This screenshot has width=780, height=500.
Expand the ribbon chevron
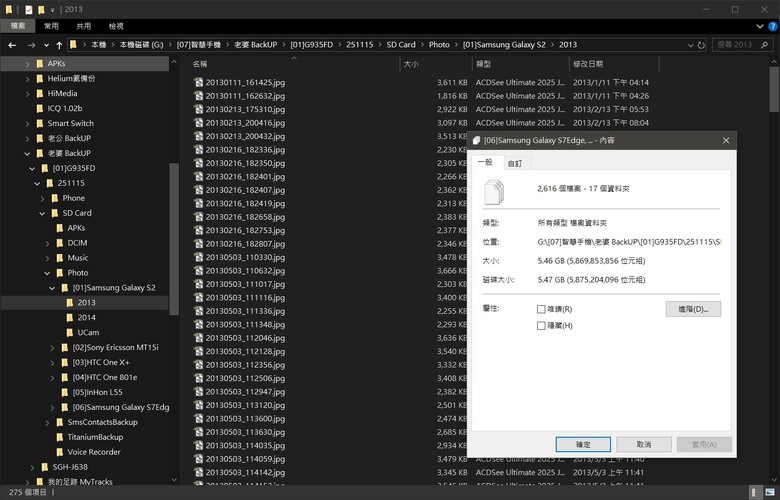tap(760, 26)
